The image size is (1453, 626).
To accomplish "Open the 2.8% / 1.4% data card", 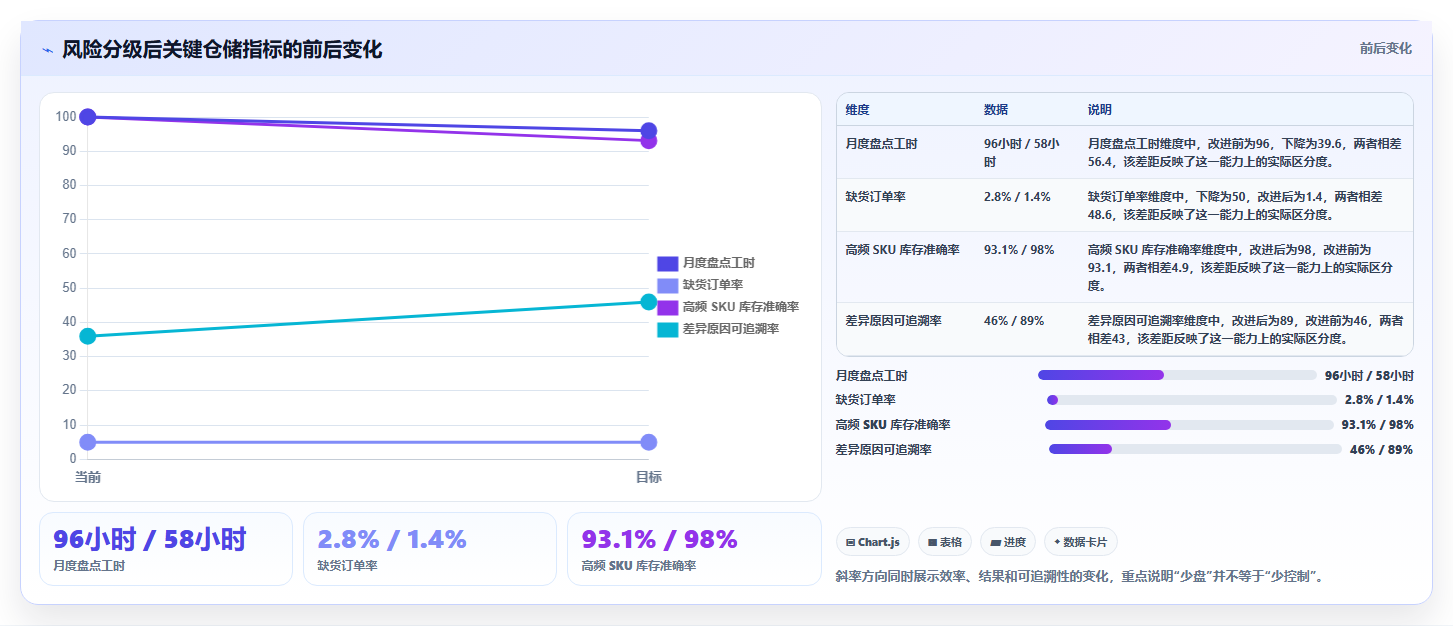I will (430, 549).
